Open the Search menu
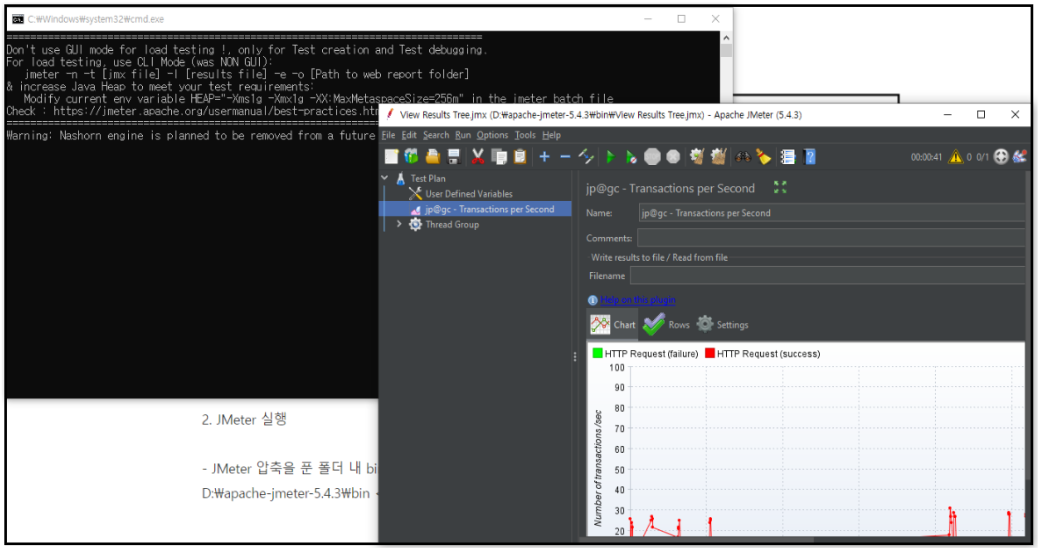 [x=436, y=135]
